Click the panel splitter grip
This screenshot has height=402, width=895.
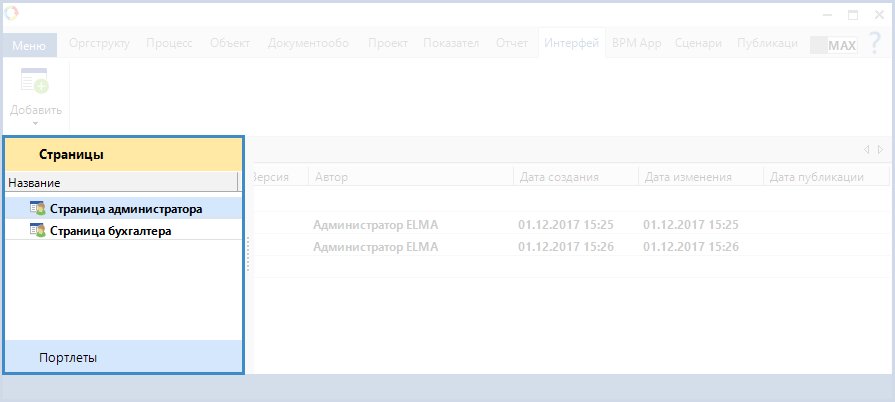tap(248, 254)
